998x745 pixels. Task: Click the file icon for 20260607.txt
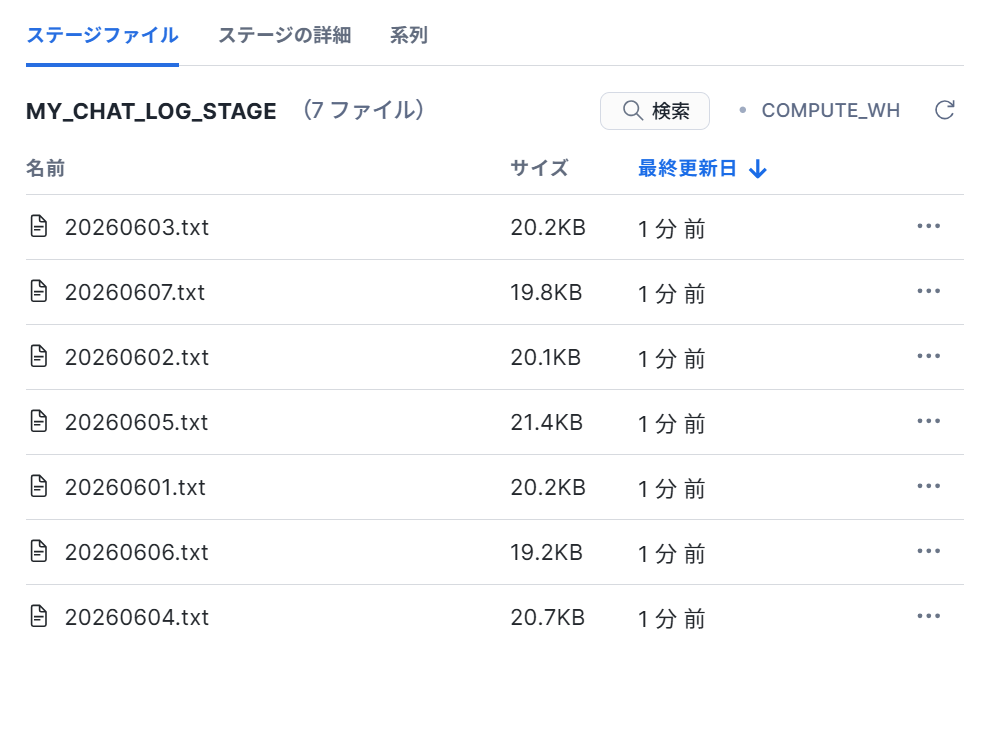(39, 291)
